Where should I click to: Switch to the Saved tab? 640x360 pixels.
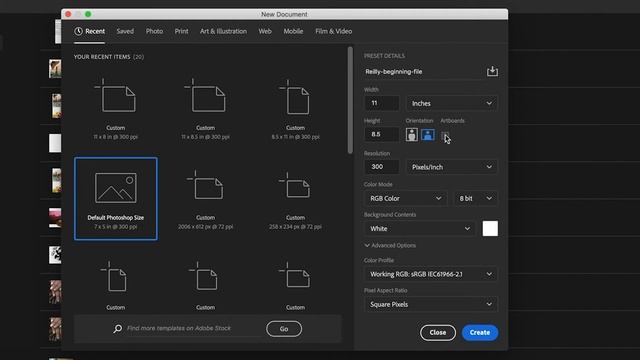tap(125, 31)
